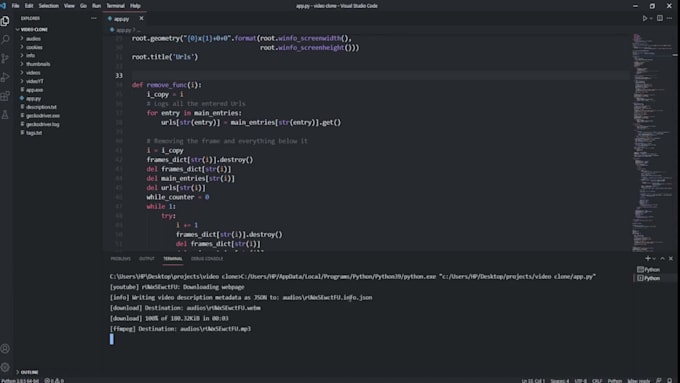Open the launch profile dropdown beside new terminal

[x=654, y=259]
